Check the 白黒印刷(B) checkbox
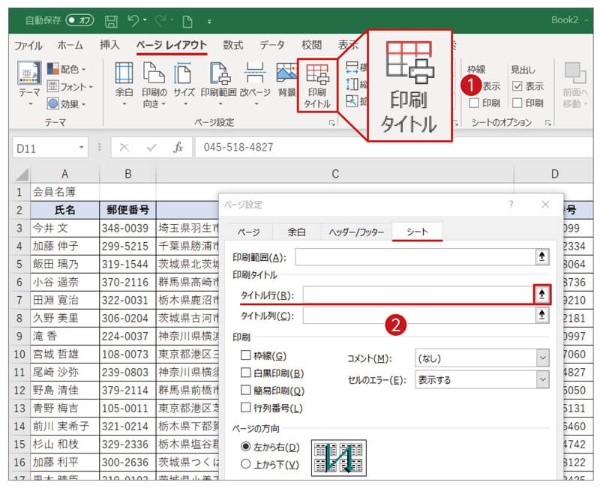The width and height of the screenshot is (600, 488). (246, 372)
